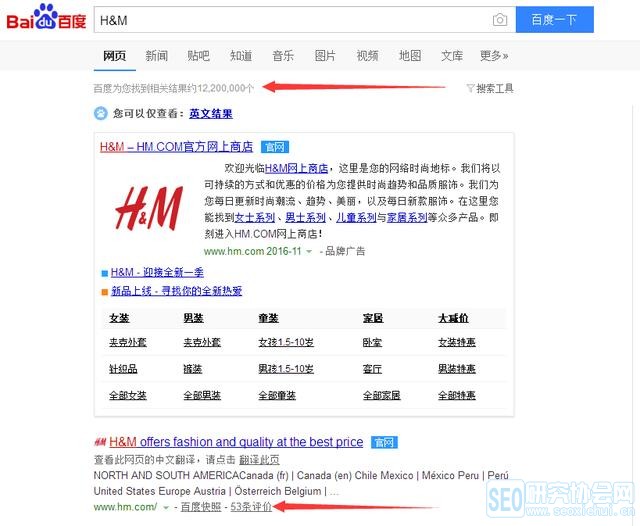Click the 童装 column header link
Screen dimensions: 640x526
(x=269, y=318)
